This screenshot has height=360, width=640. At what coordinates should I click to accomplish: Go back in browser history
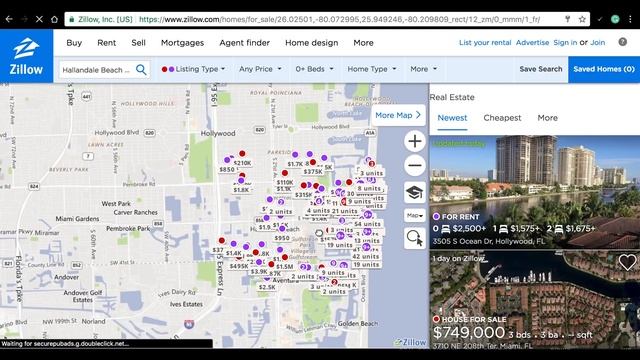click(9, 19)
